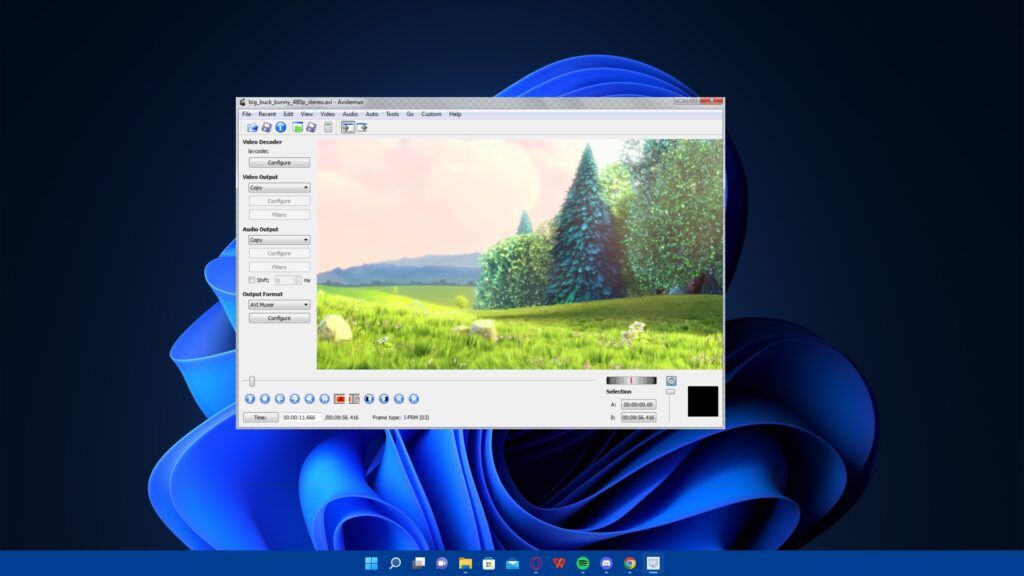Search for the previous black frame

click(x=369, y=398)
